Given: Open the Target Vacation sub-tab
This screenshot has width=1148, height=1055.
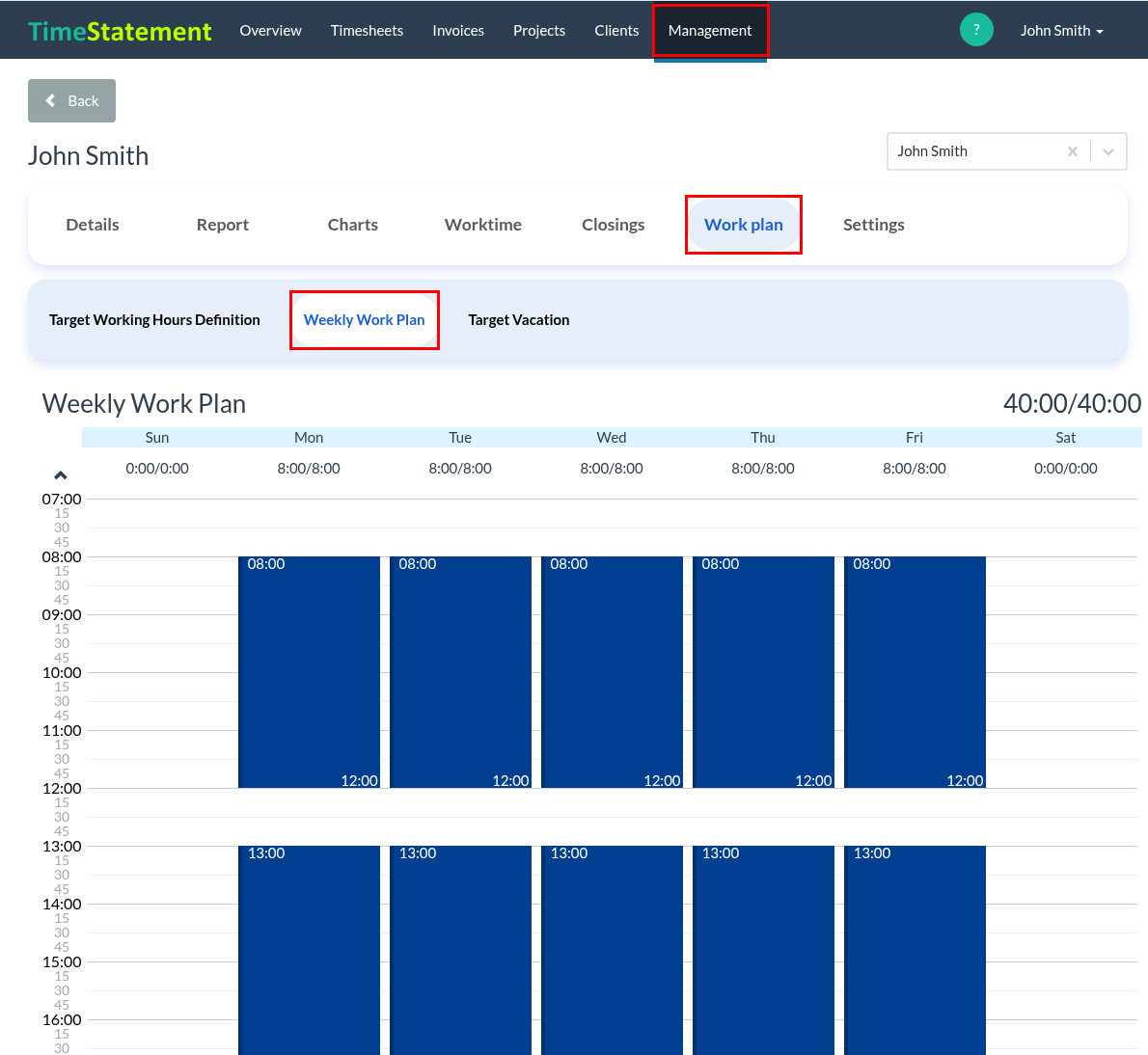Looking at the screenshot, I should point(518,320).
